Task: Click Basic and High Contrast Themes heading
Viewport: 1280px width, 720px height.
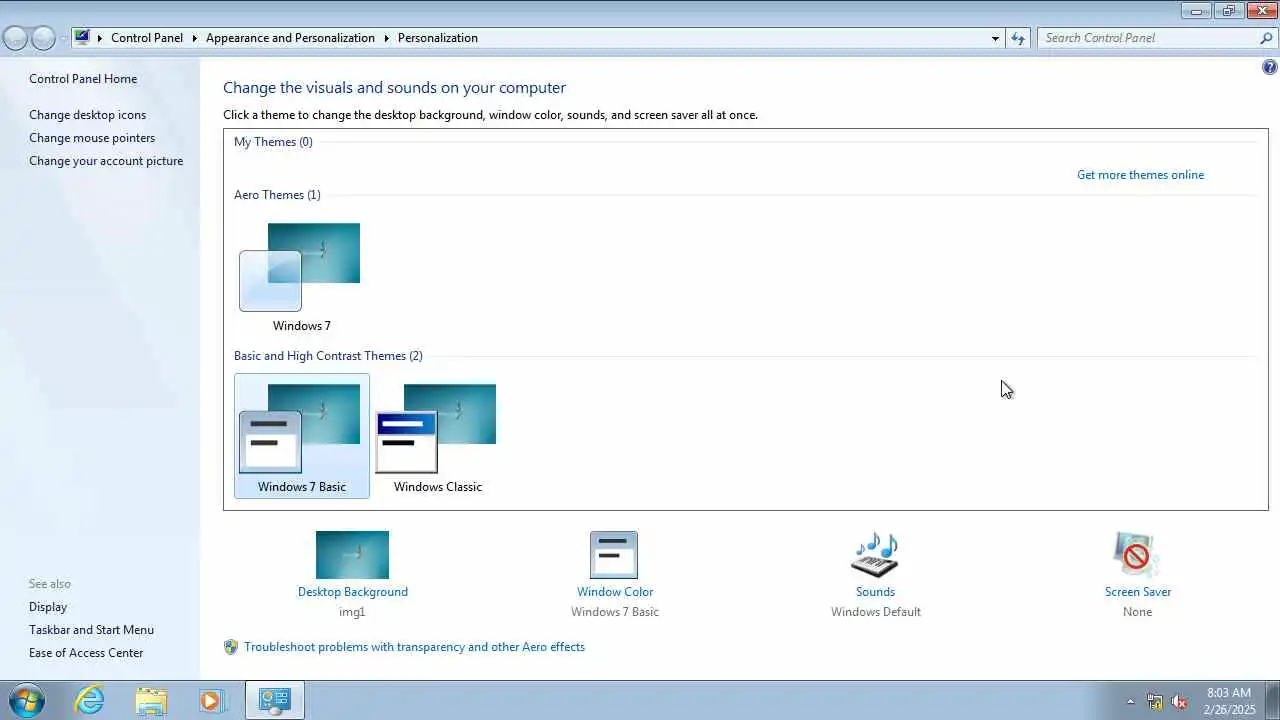Action: click(328, 356)
